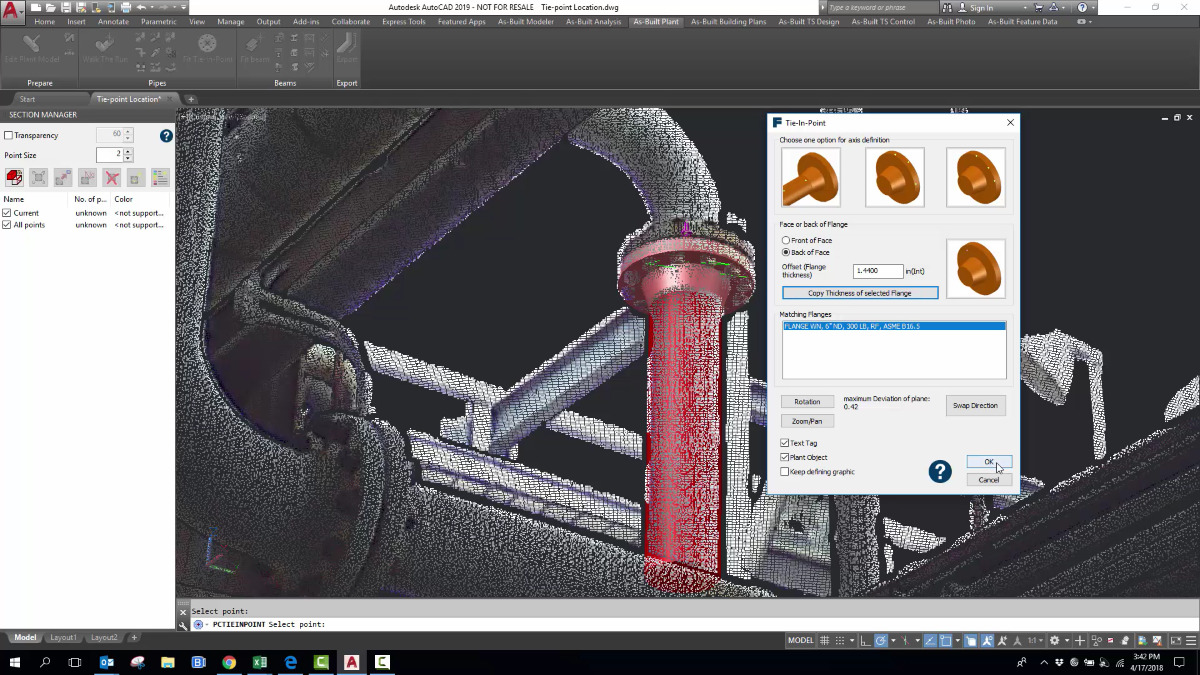Increase Point Size with up arrow
Viewport: 1200px width, 675px height.
tap(128, 151)
